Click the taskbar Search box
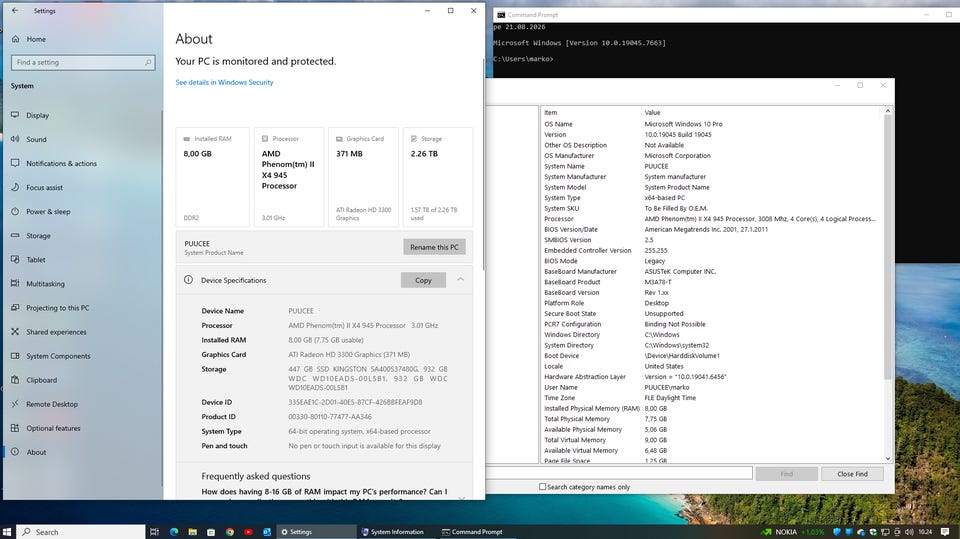This screenshot has width=960, height=539. (81, 532)
